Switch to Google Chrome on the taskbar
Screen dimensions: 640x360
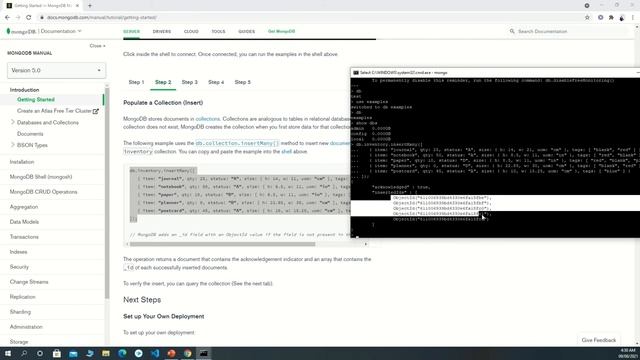pyautogui.click(x=188, y=353)
